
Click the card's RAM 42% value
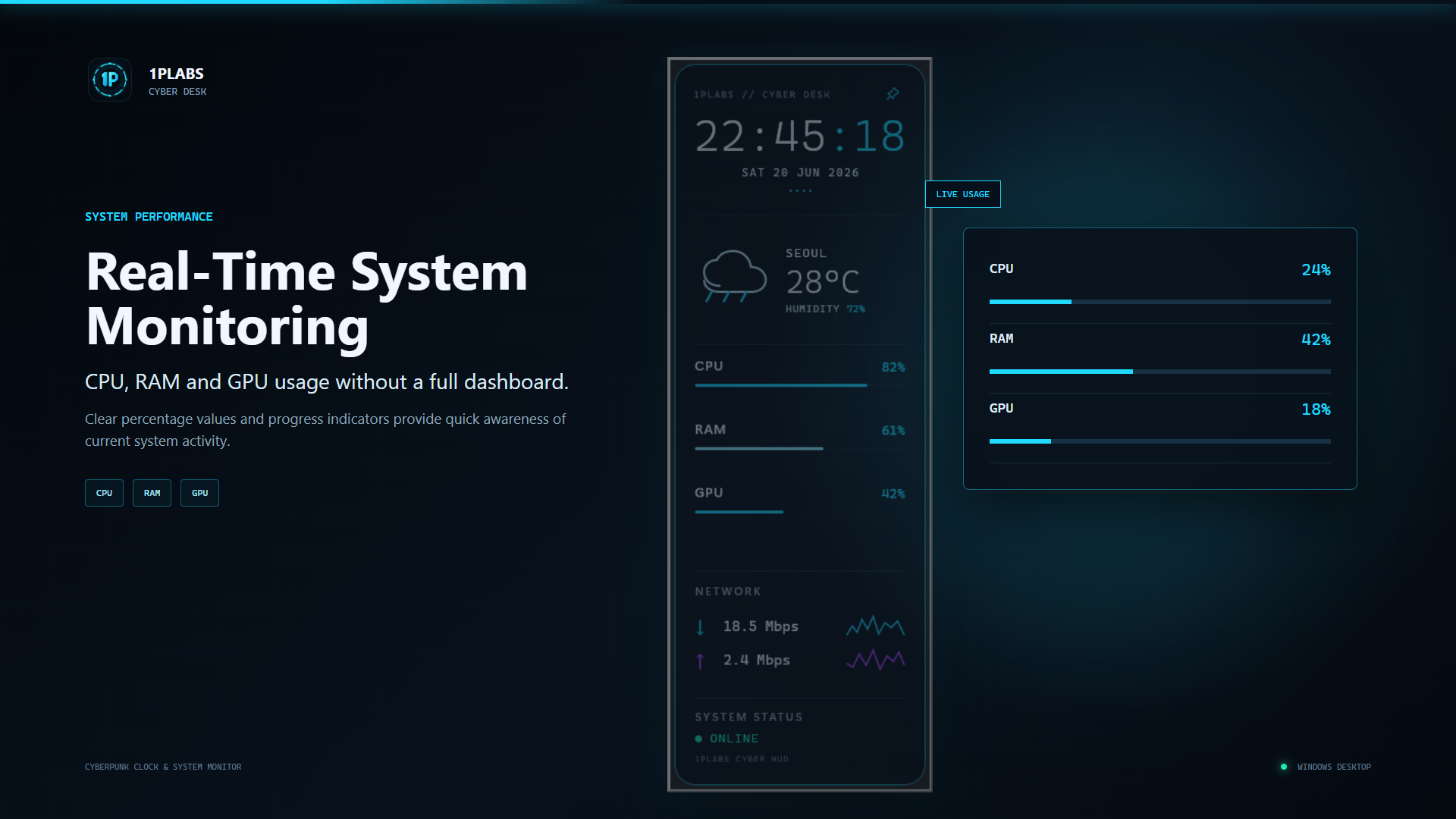(x=1316, y=340)
